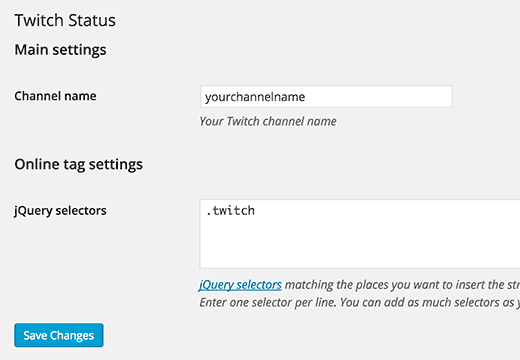
Task: Click the 'Main settings' section heading
Action: coord(60,50)
